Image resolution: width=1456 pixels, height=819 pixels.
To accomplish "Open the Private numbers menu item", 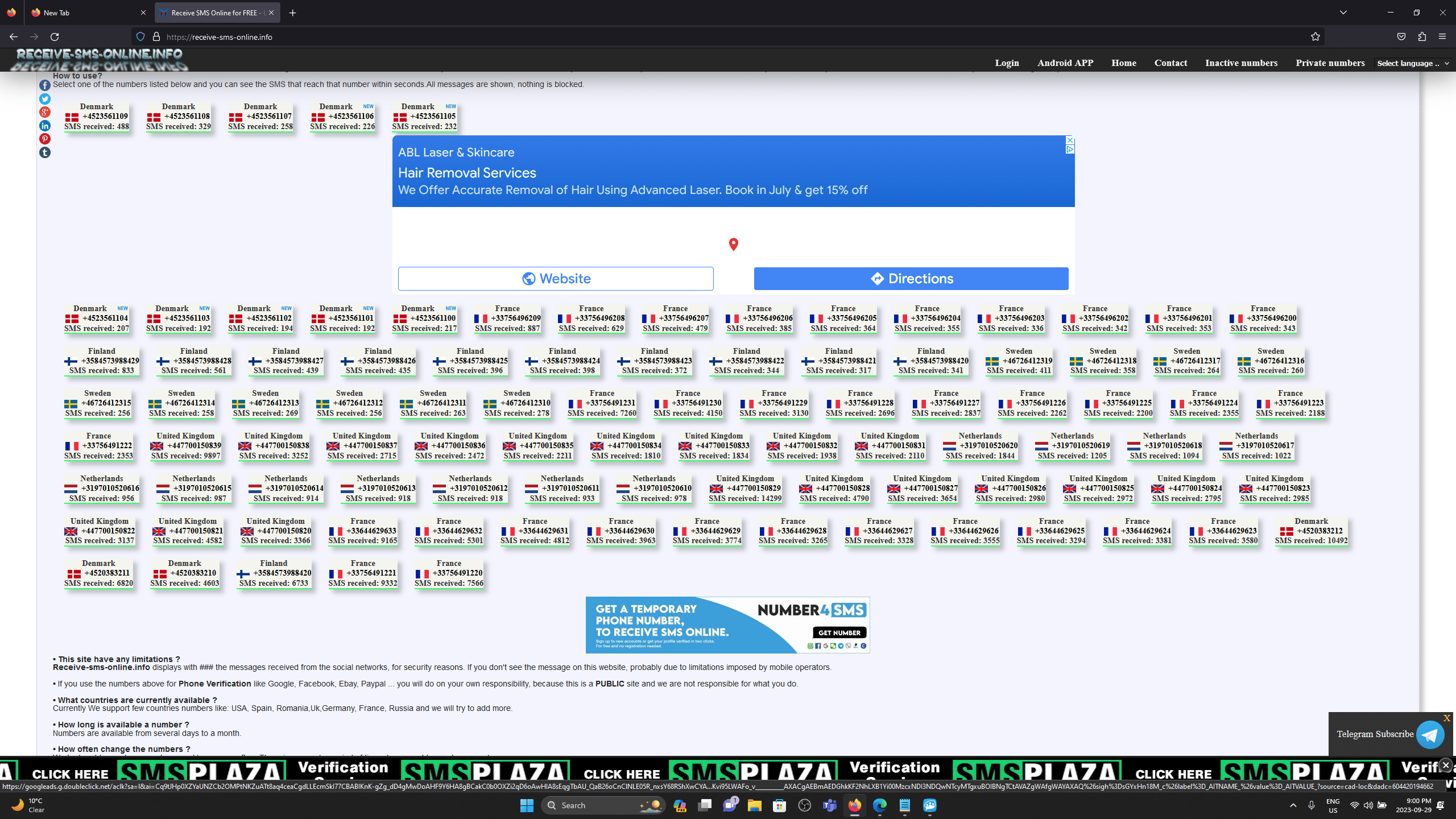I will (1330, 63).
